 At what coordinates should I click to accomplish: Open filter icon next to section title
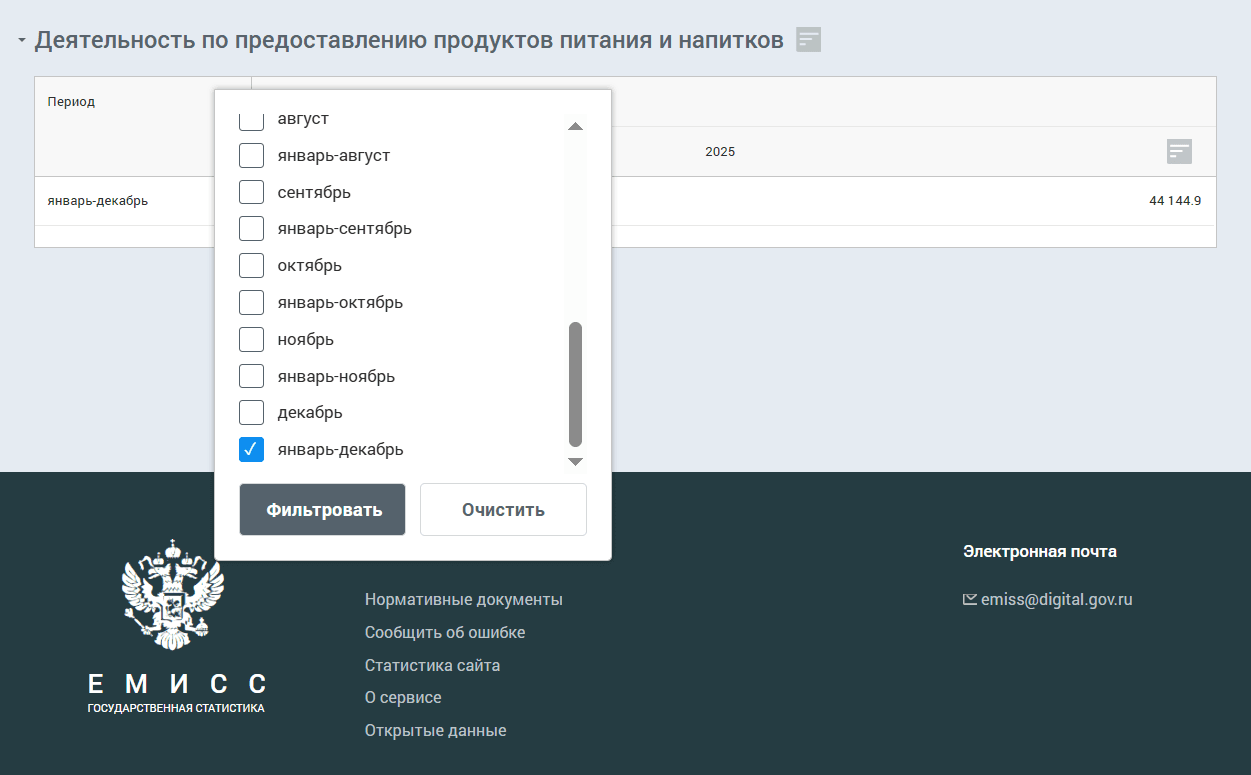pos(808,40)
